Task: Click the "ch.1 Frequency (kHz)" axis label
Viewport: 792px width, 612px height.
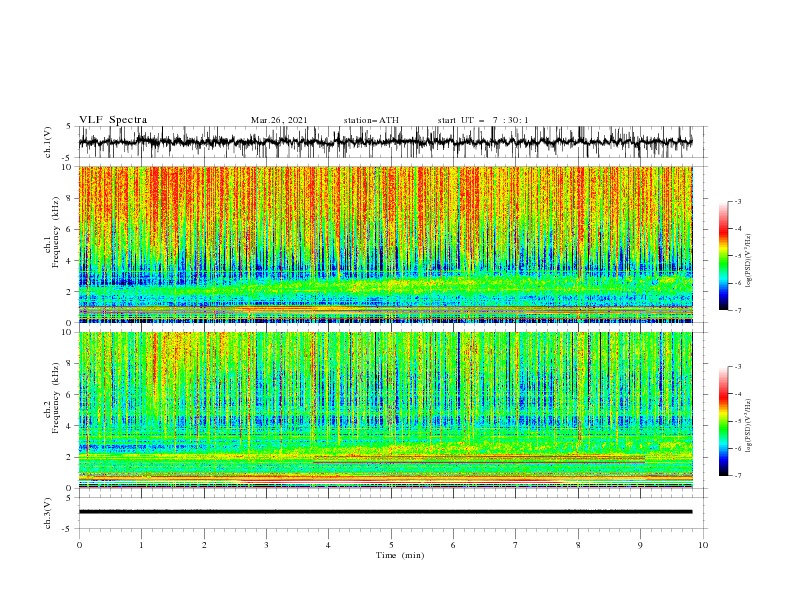Action: click(x=52, y=232)
